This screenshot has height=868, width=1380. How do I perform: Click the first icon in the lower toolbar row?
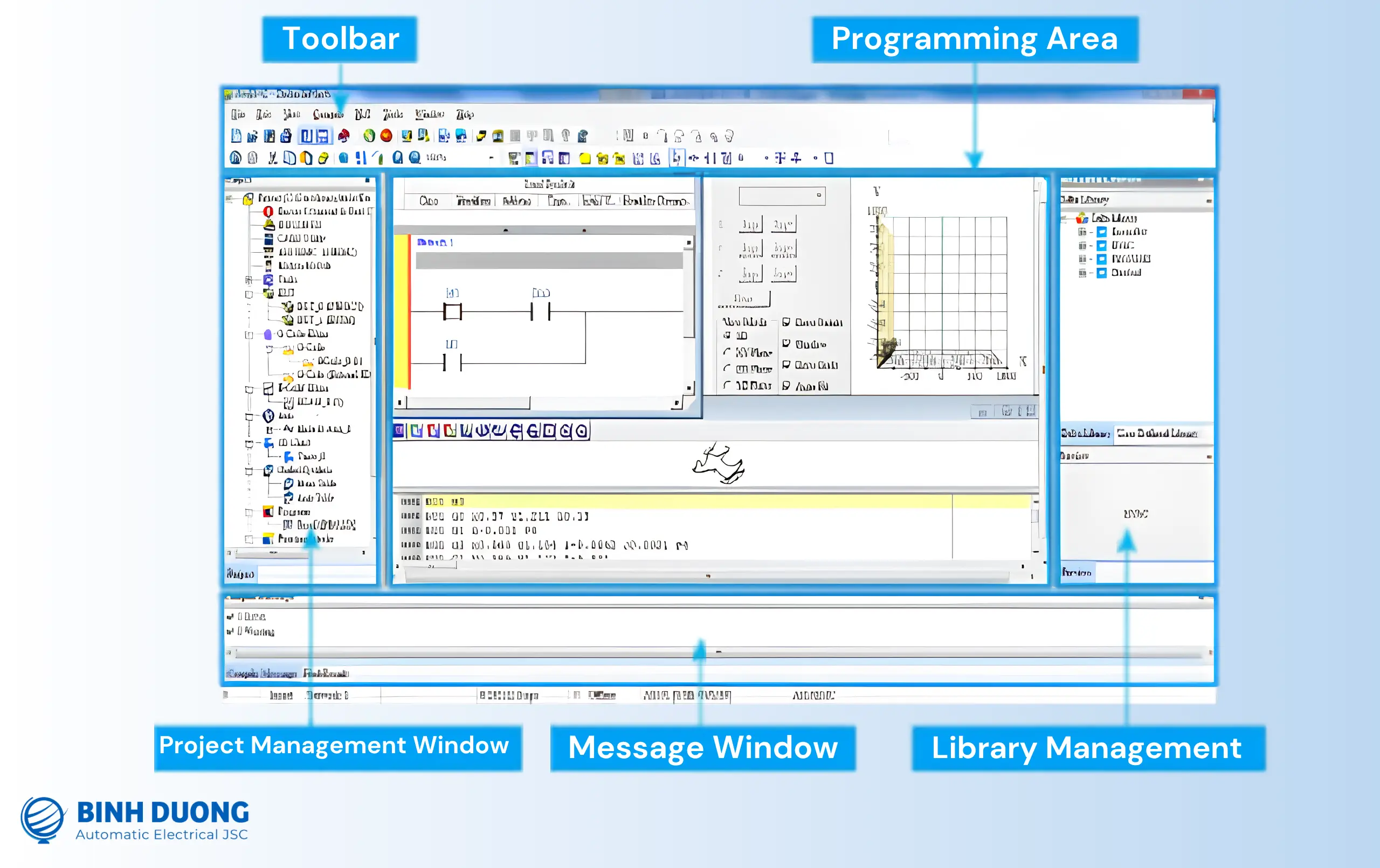[235, 157]
